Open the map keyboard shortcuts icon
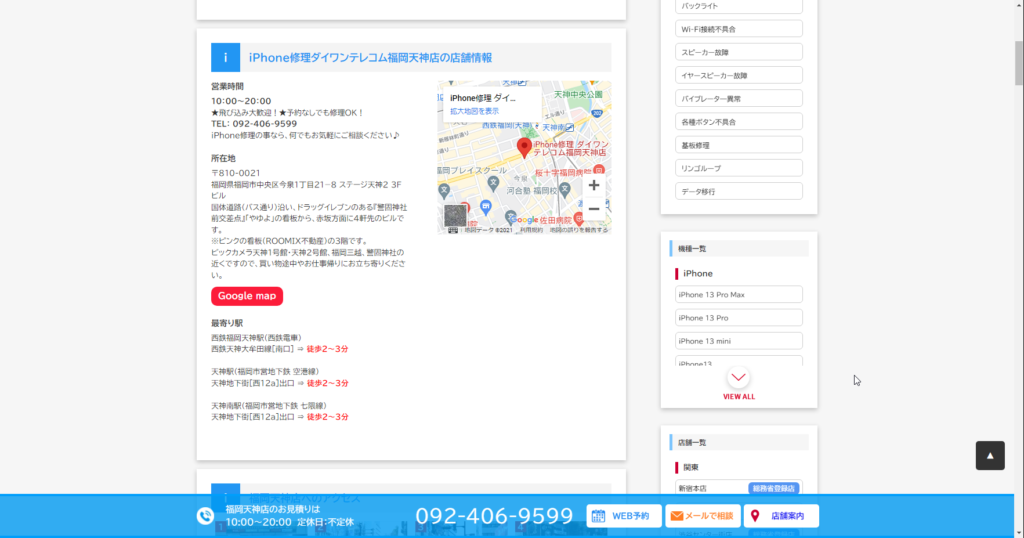1024x538 pixels. [453, 230]
